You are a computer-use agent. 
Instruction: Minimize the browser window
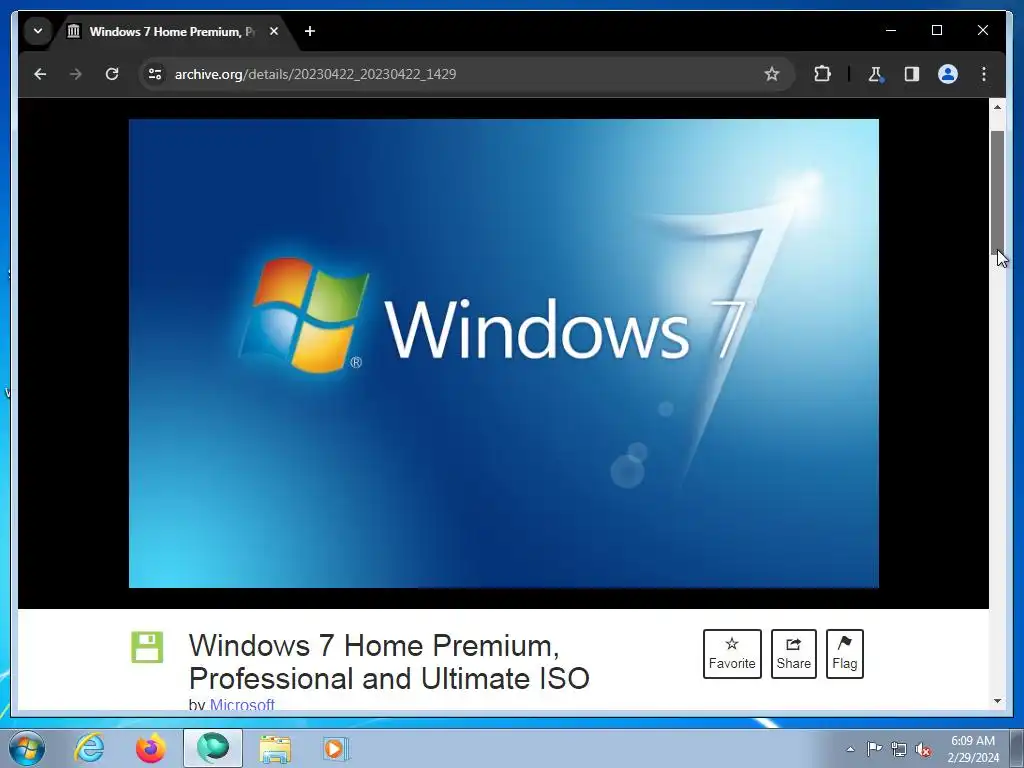click(x=891, y=30)
